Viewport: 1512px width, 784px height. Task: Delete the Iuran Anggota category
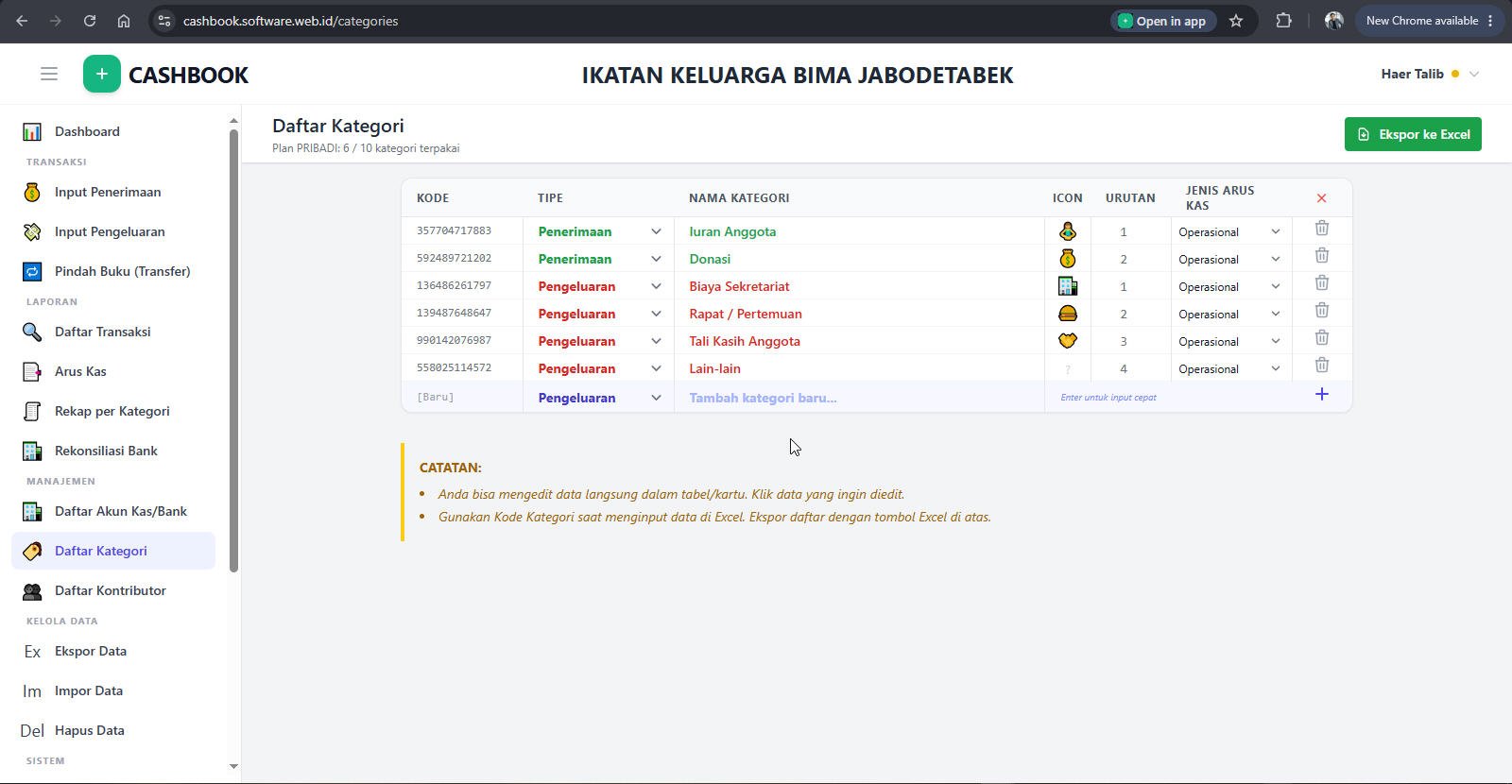[1322, 229]
